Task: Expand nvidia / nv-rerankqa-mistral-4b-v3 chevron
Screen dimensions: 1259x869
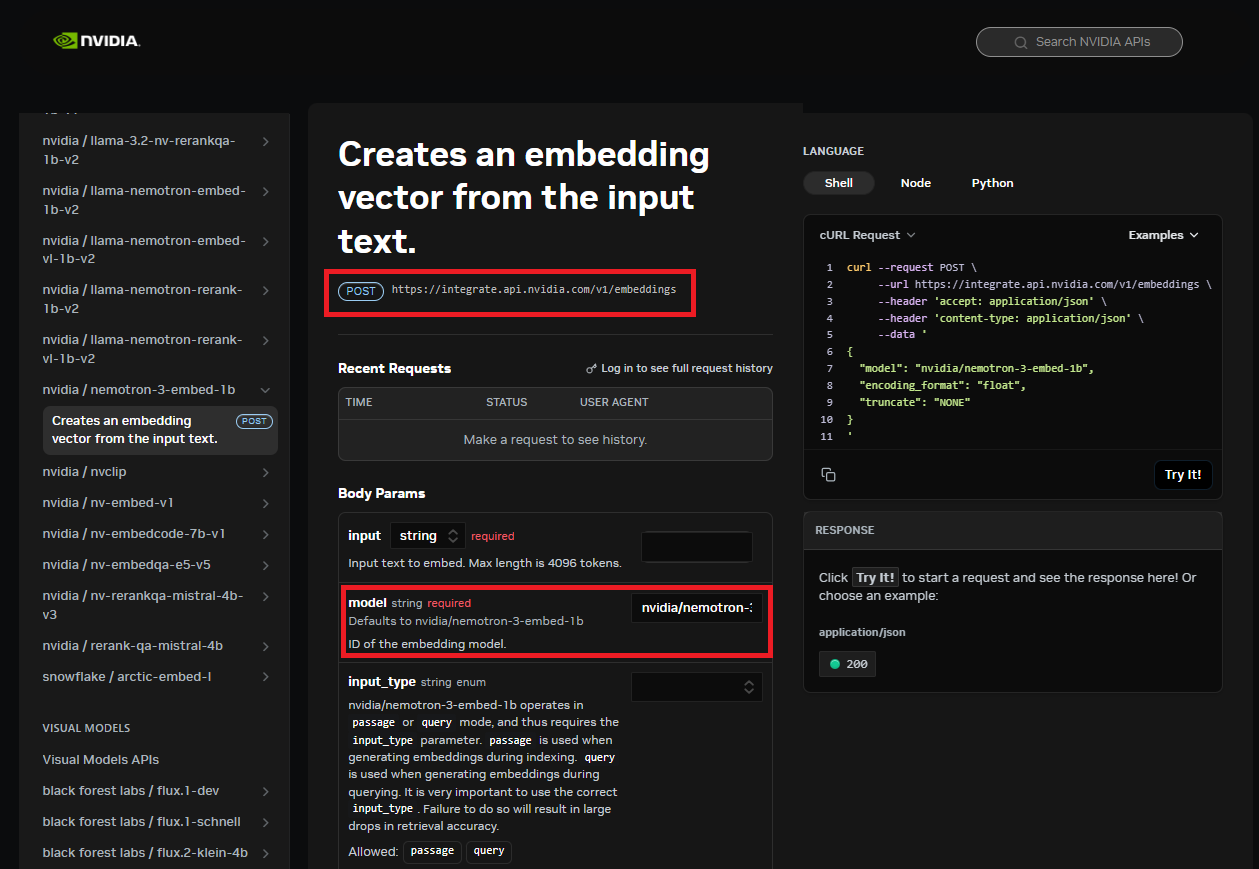Action: click(x=266, y=596)
